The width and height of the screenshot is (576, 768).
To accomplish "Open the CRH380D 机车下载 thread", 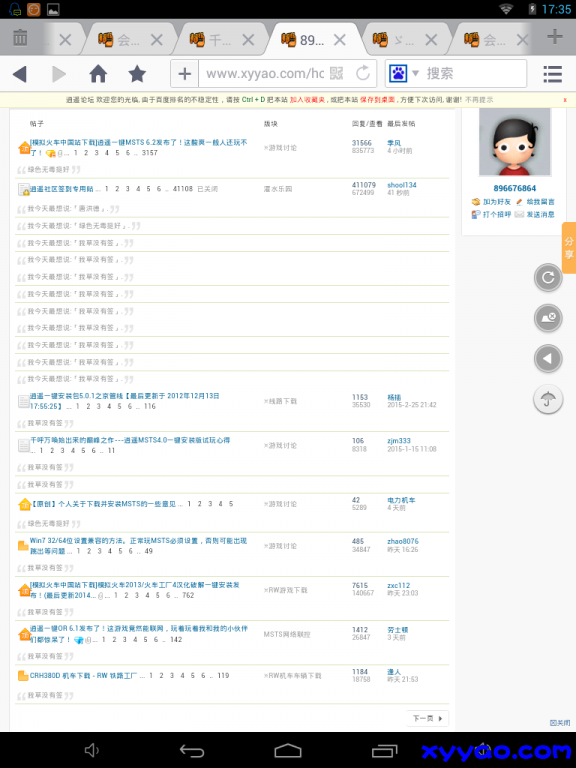I will [x=83, y=675].
